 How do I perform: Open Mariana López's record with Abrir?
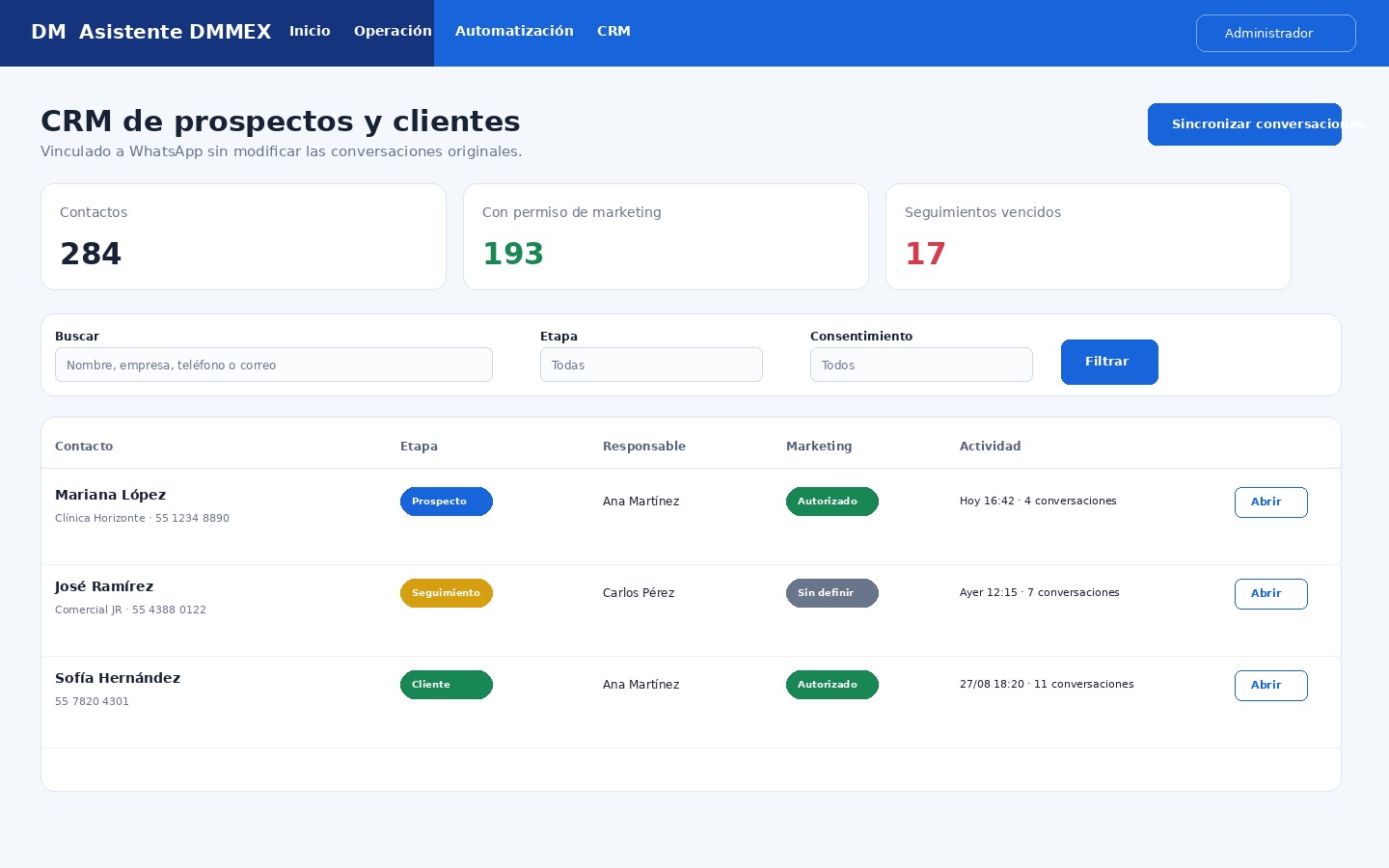tap(1270, 502)
